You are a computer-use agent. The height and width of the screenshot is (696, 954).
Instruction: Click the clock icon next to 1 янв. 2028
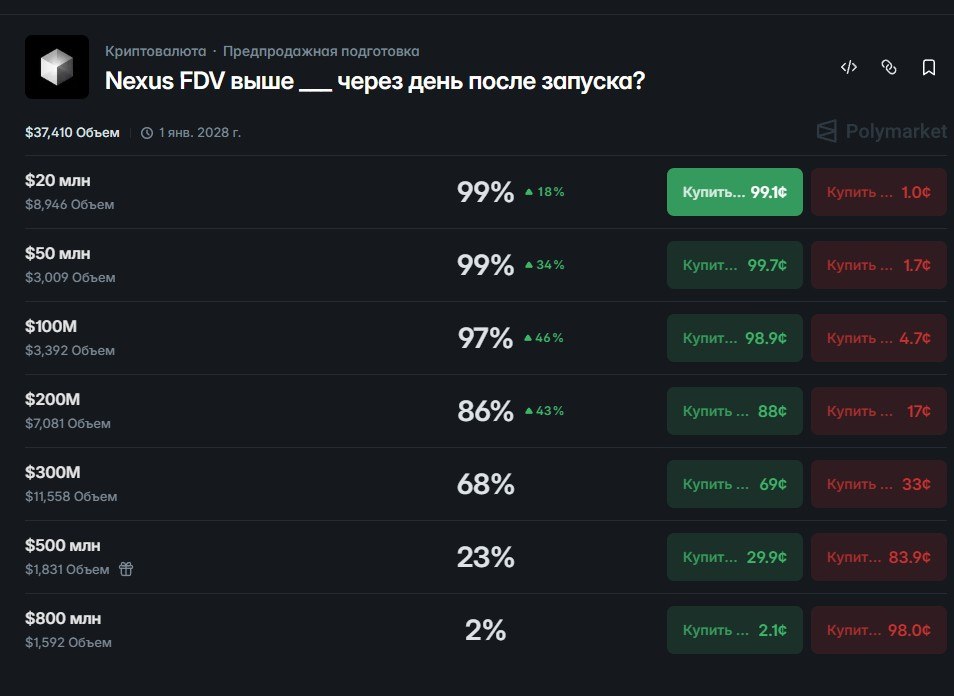coord(147,133)
